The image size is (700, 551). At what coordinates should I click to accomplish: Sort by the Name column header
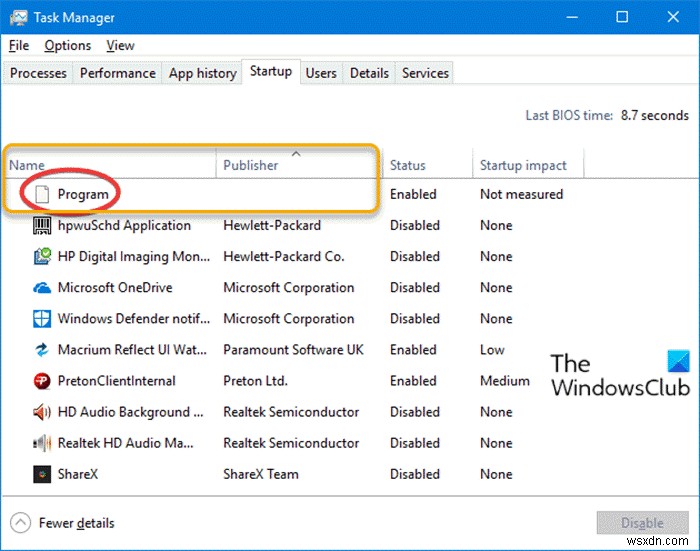tap(110, 165)
